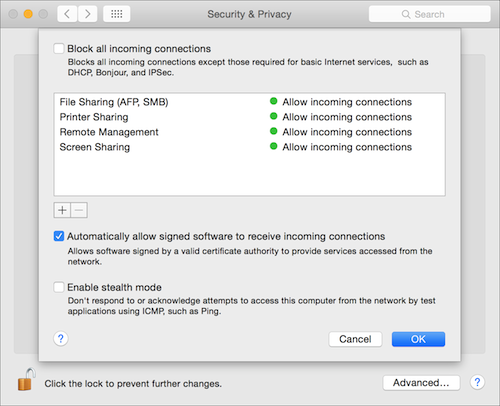Image resolution: width=500 pixels, height=406 pixels.
Task: Show all preferences via grid icon
Action: [117, 14]
